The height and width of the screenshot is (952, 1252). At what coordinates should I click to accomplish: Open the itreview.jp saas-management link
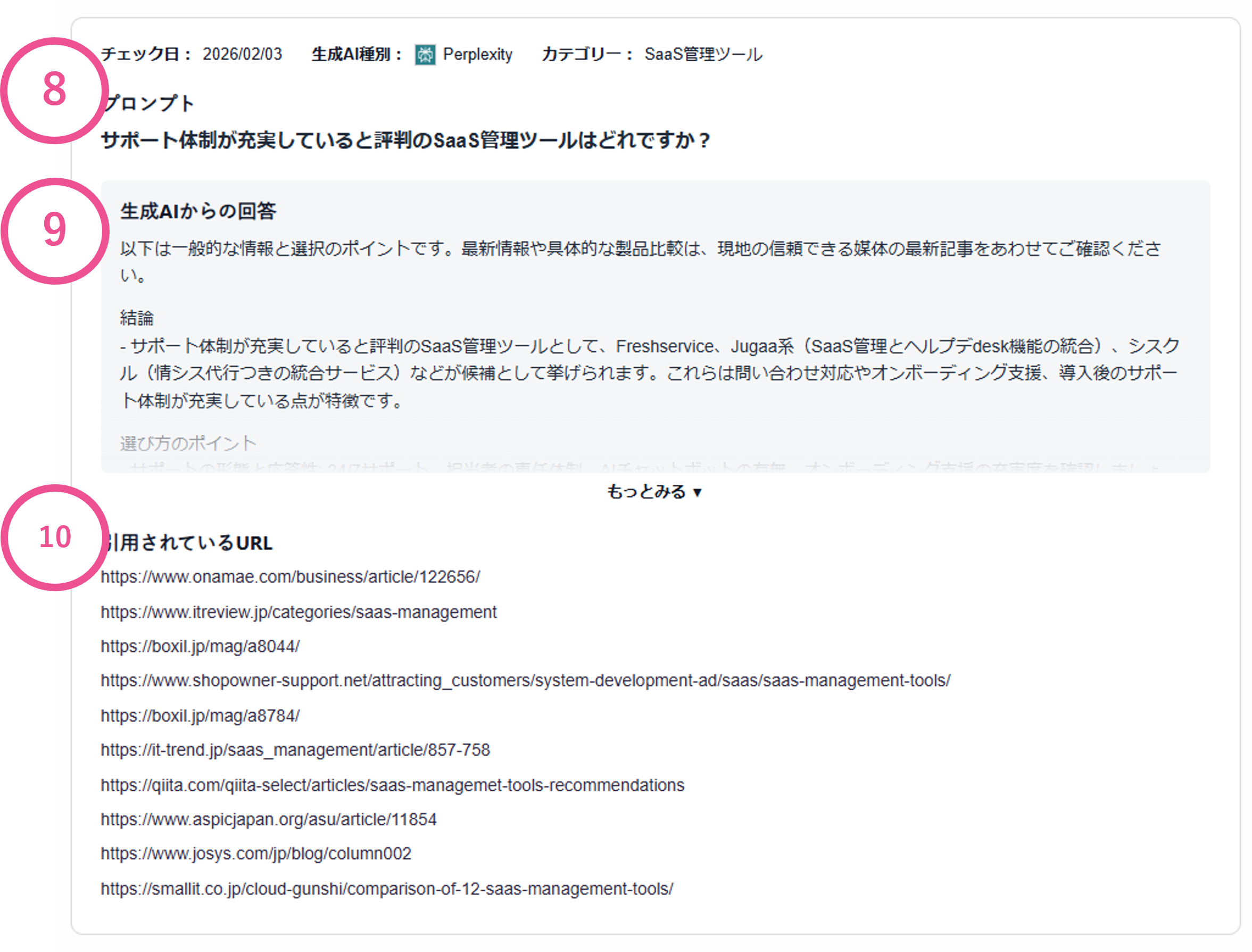(299, 612)
